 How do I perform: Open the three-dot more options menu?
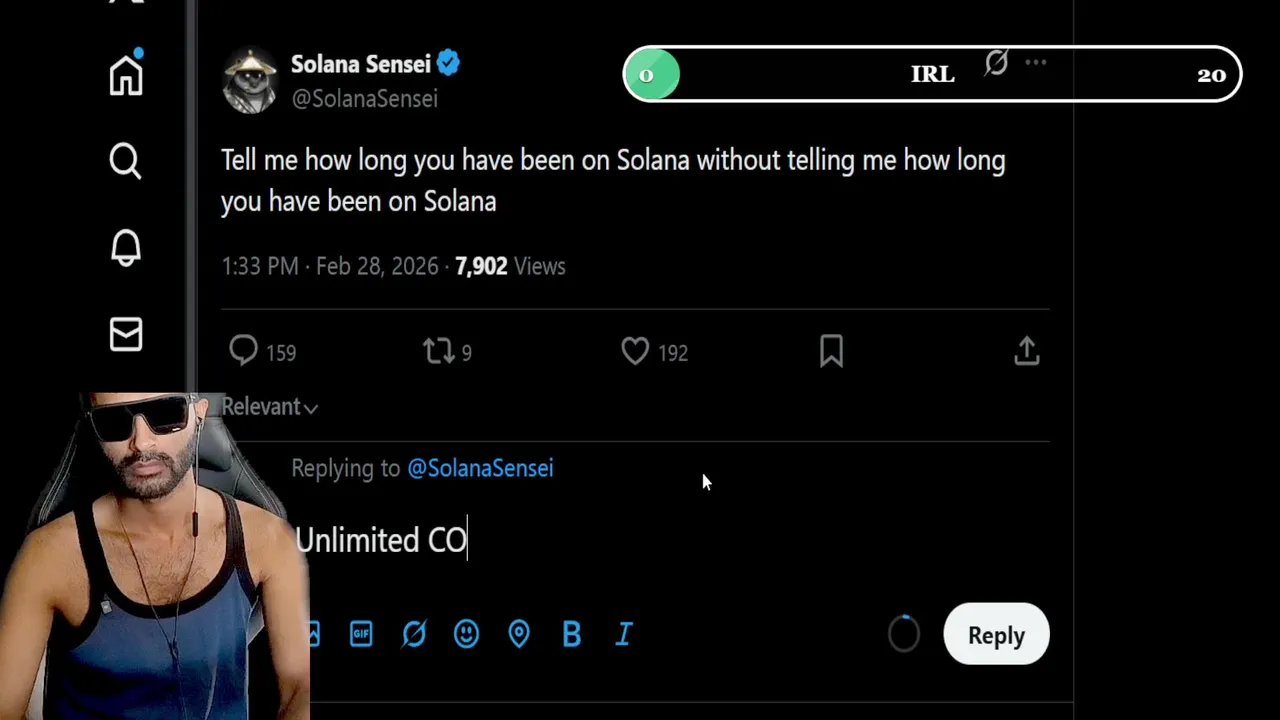coord(1036,63)
